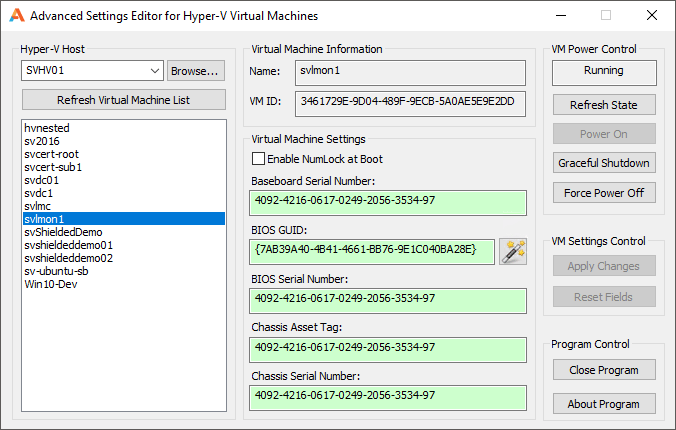Click the Reset Fields button

(604, 297)
